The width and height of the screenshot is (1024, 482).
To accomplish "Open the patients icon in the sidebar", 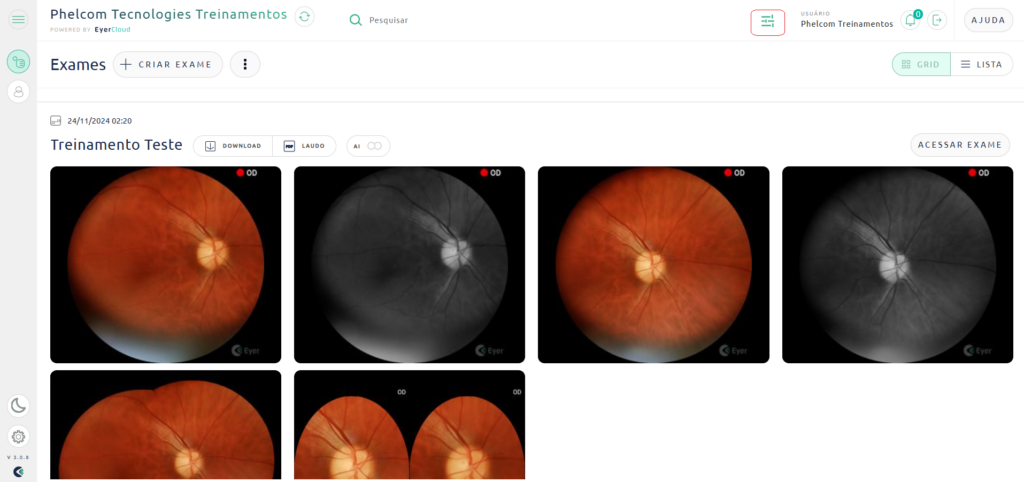I will point(18,92).
